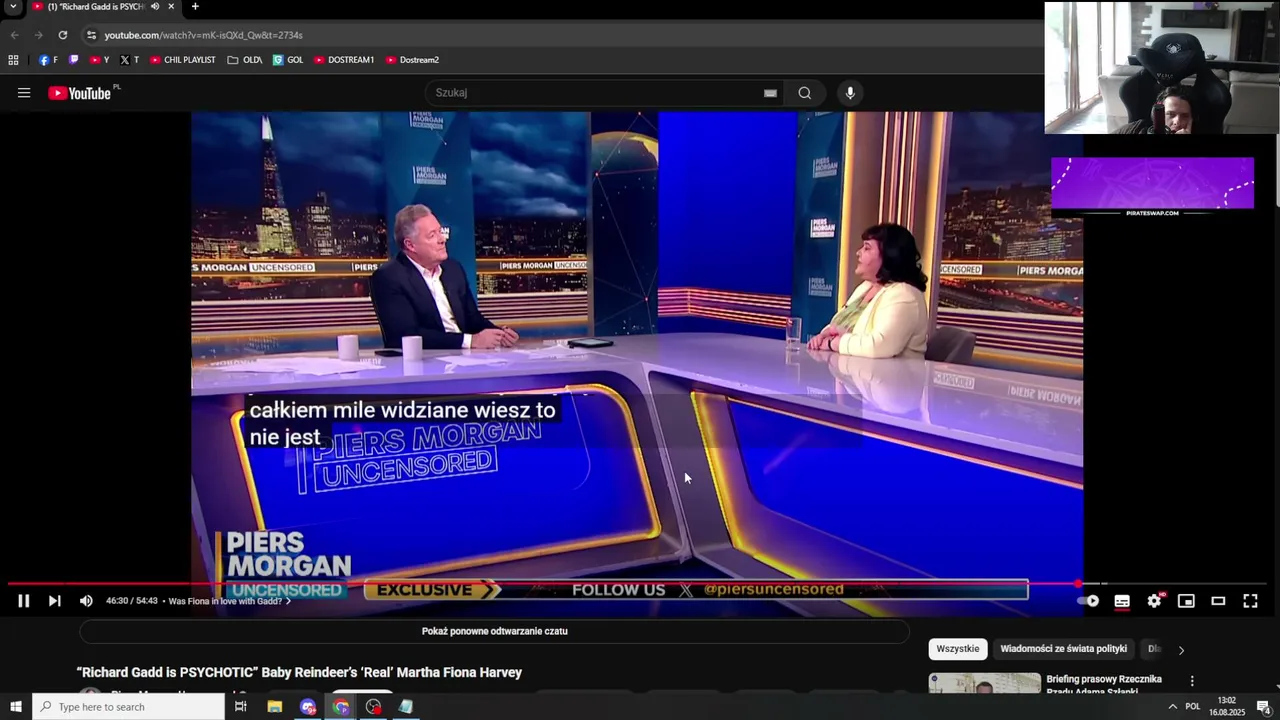Click the progress bar playhead dot
The image size is (1280, 720).
tap(1078, 583)
